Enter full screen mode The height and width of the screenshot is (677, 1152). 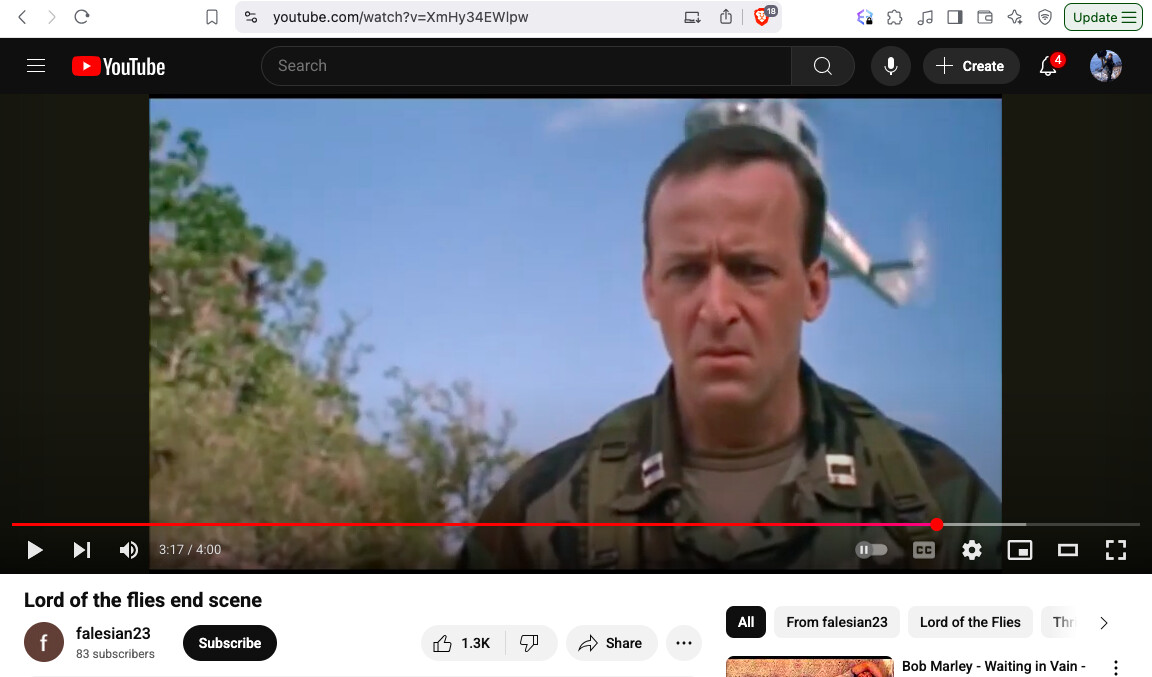click(1116, 550)
